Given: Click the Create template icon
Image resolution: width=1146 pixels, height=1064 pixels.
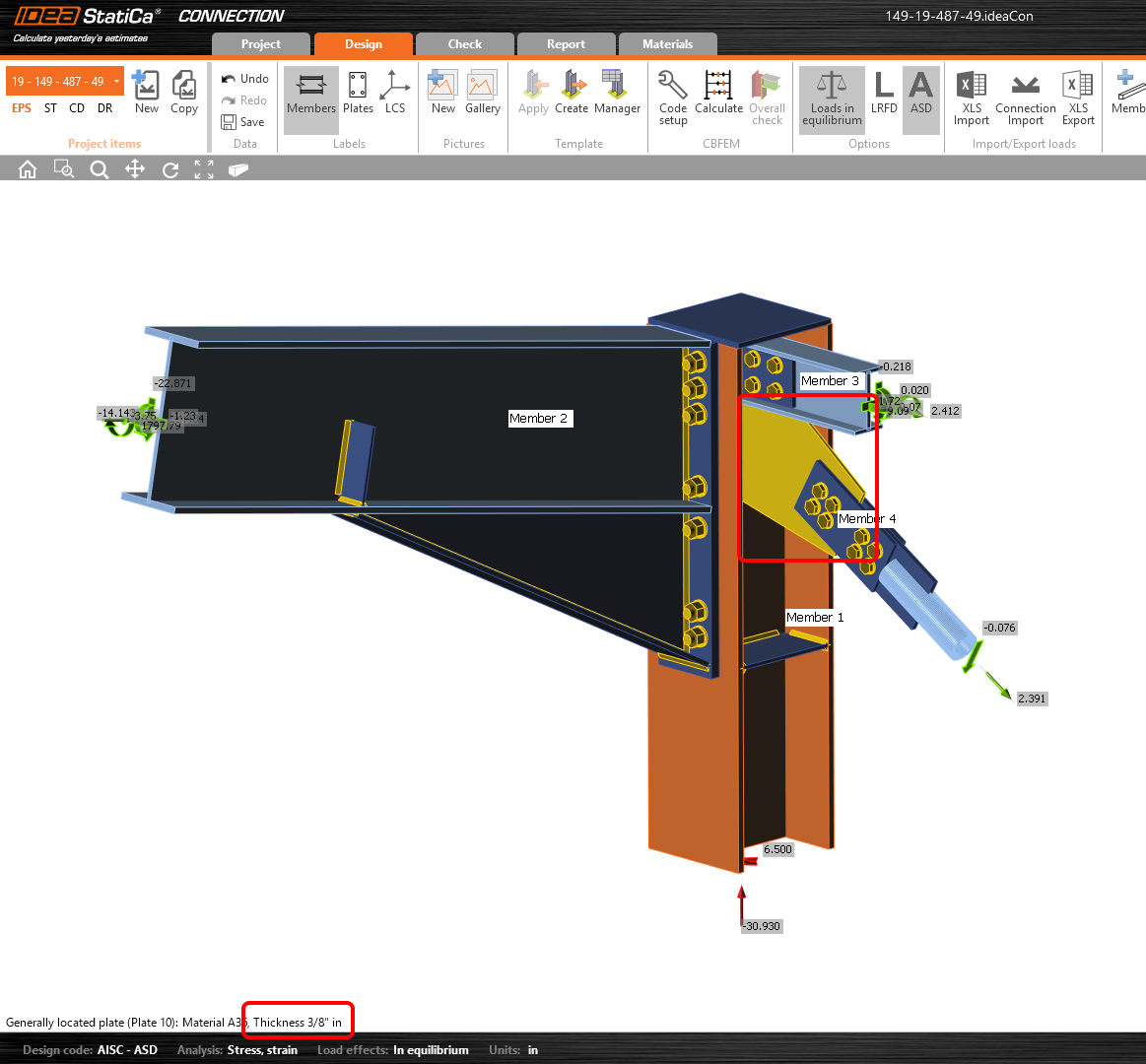Looking at the screenshot, I should click(572, 86).
